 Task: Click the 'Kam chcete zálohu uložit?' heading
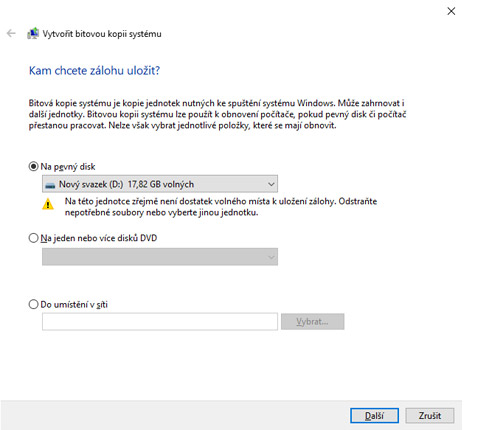tap(94, 70)
